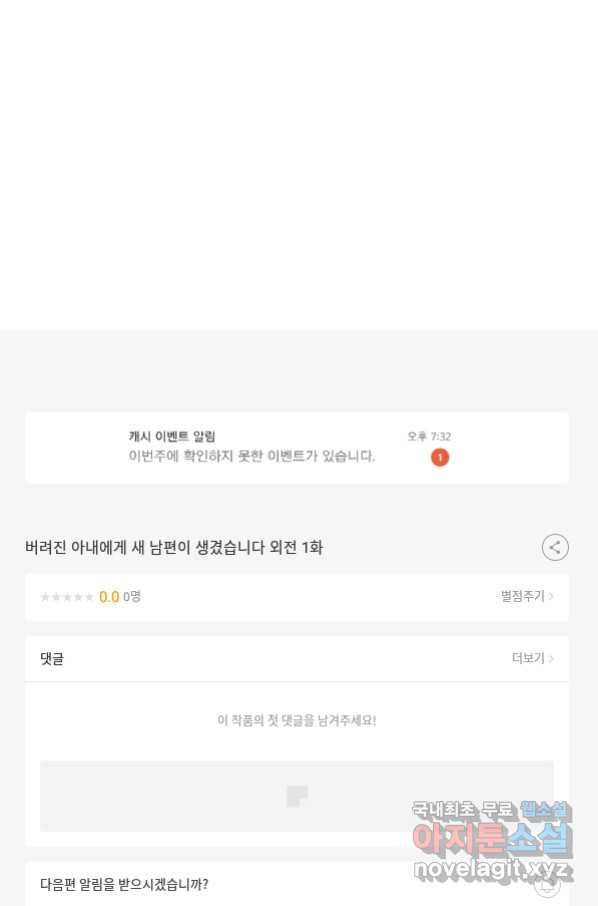Select the middle third rating star
This screenshot has height=906, width=598.
(x=67, y=597)
